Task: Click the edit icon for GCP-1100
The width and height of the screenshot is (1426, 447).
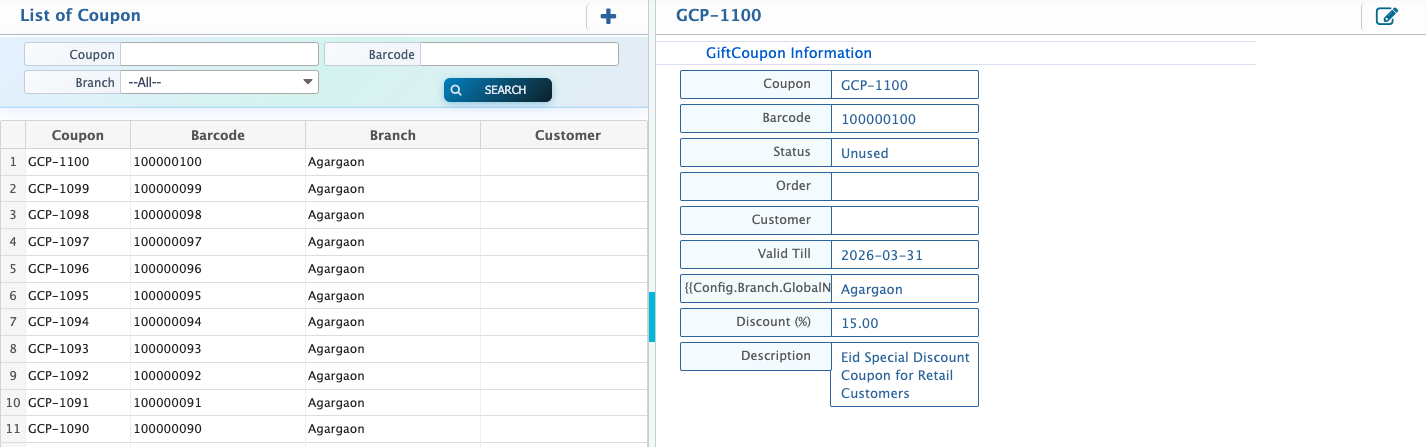Action: pos(1386,16)
